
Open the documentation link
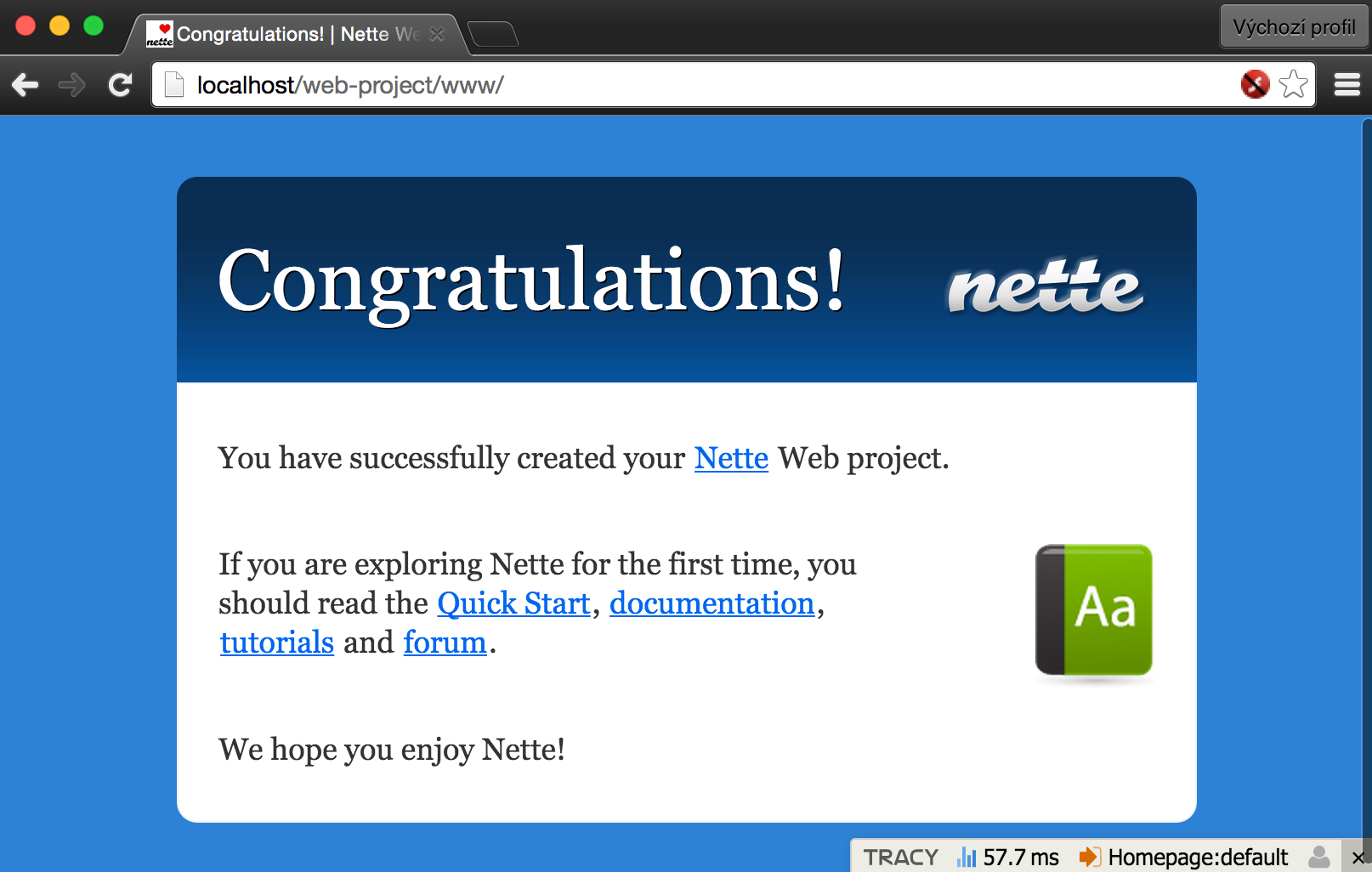712,603
